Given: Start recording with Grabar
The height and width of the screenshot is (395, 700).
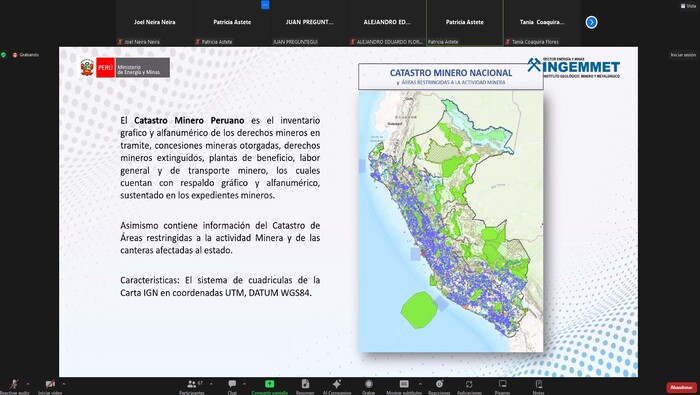Looking at the screenshot, I should tap(369, 386).
